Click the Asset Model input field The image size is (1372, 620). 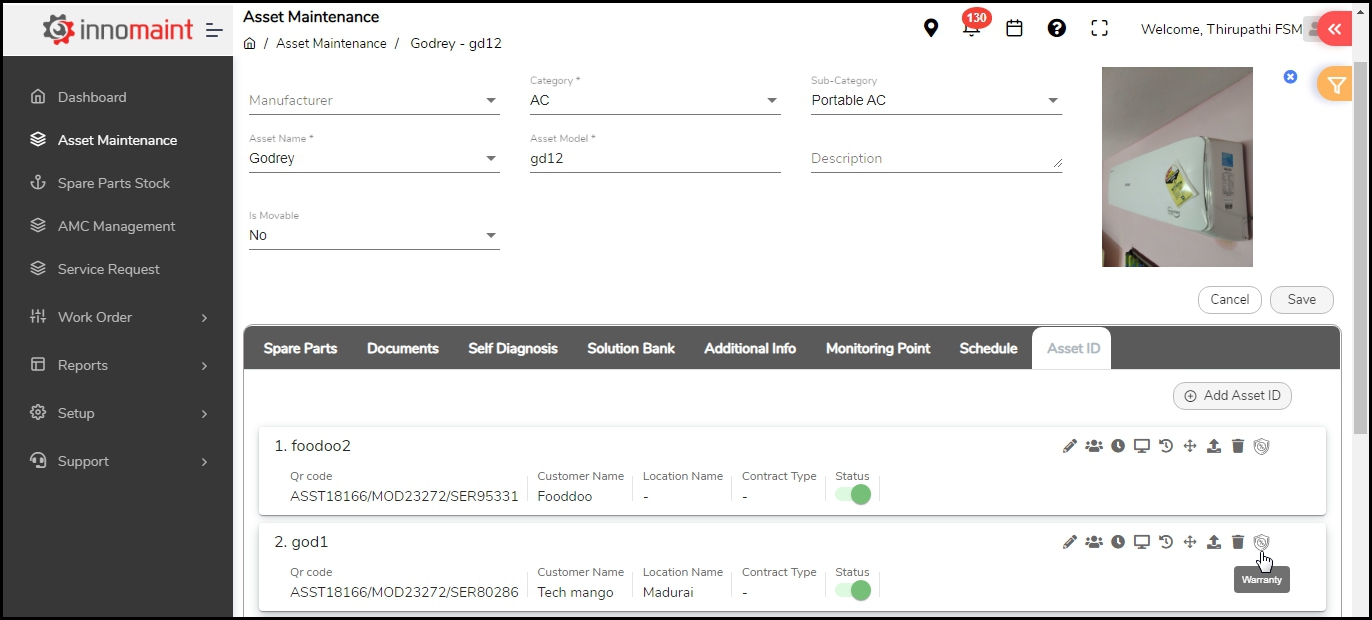[x=654, y=158]
